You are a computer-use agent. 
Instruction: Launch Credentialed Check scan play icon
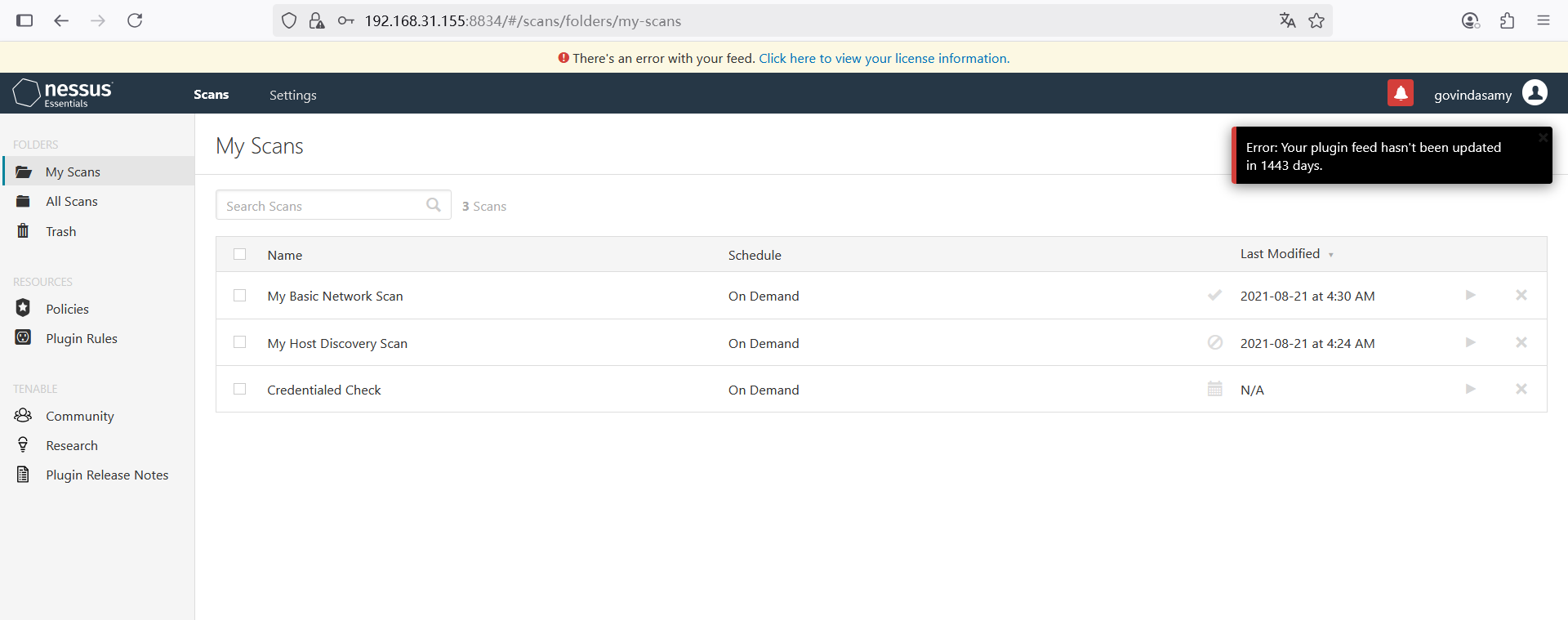point(1470,389)
